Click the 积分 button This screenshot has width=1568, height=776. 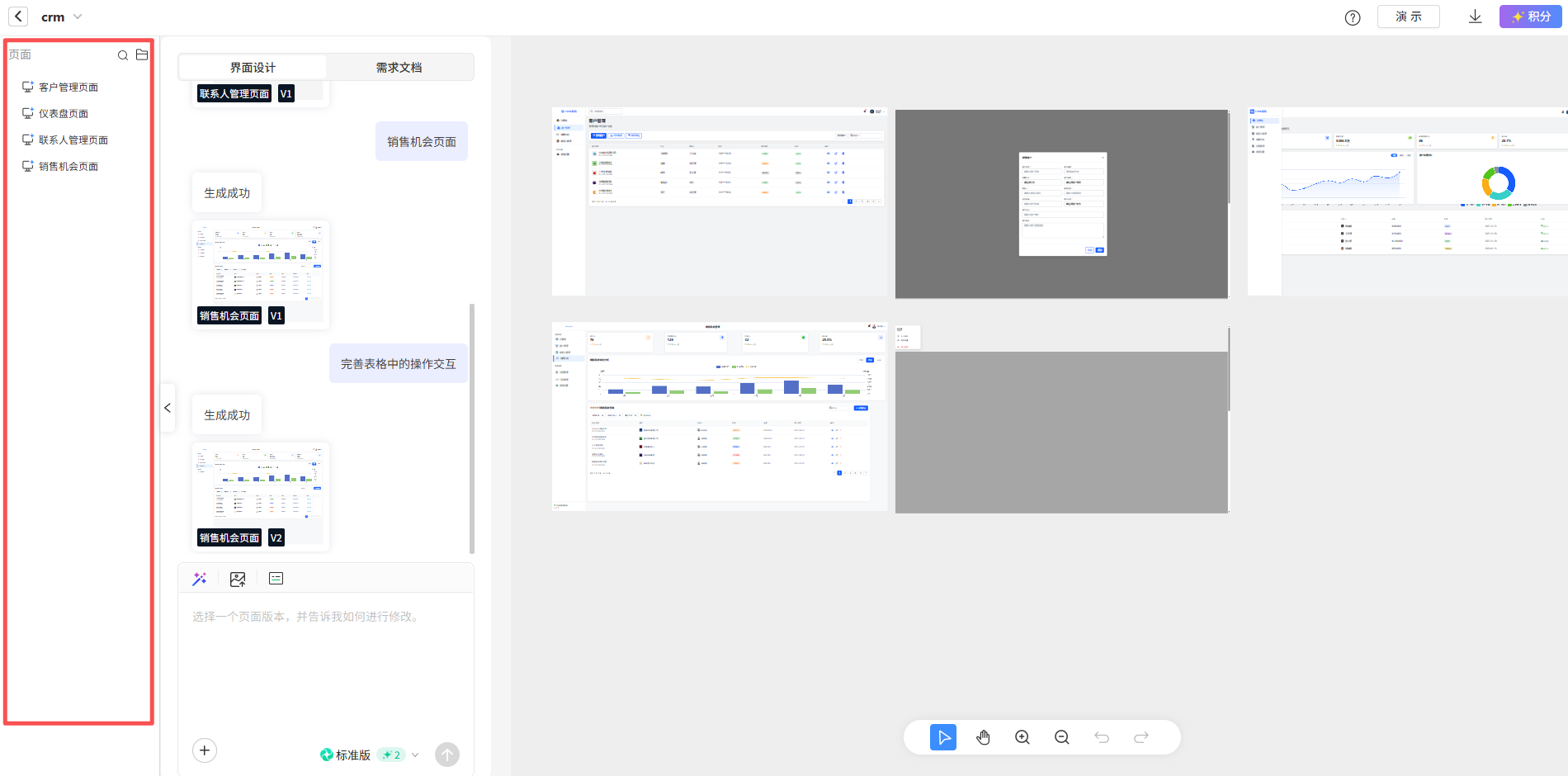pyautogui.click(x=1530, y=17)
